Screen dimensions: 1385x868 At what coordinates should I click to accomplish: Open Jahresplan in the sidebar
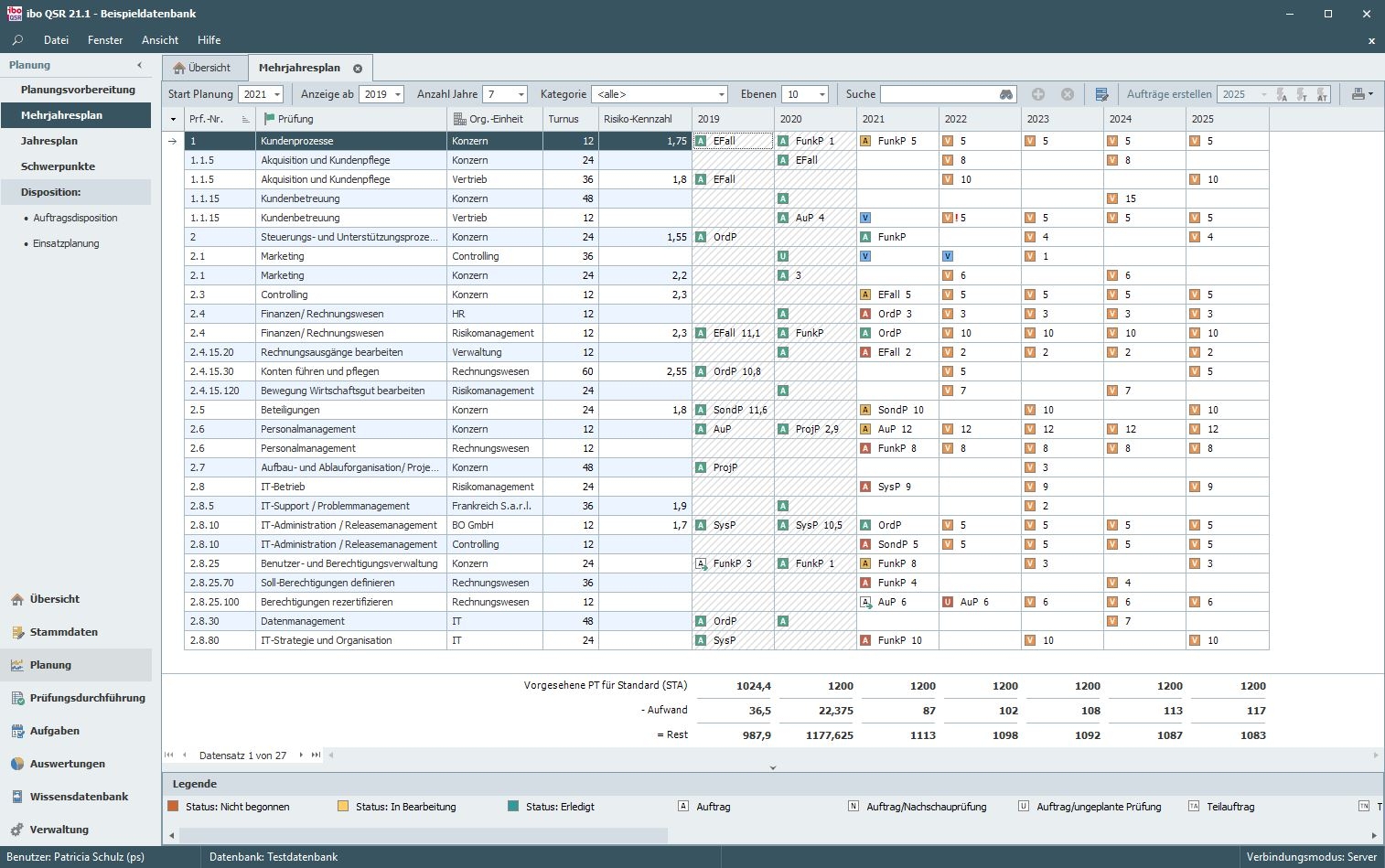[x=49, y=141]
